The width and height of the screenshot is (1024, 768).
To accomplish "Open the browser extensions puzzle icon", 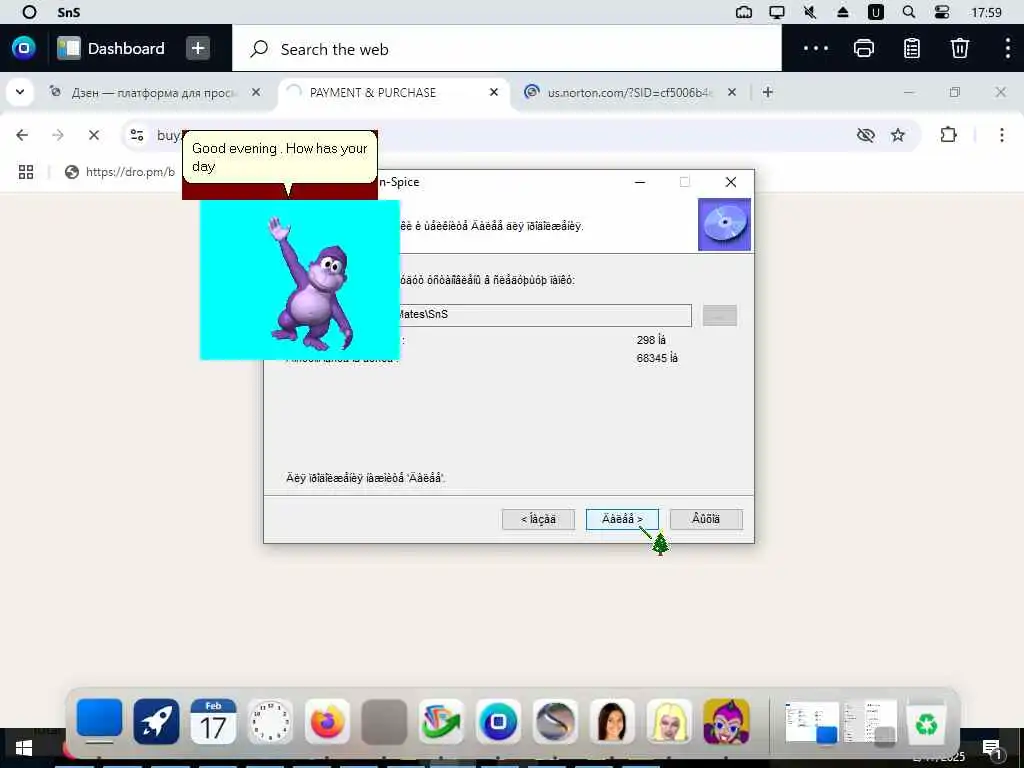I will 948,135.
